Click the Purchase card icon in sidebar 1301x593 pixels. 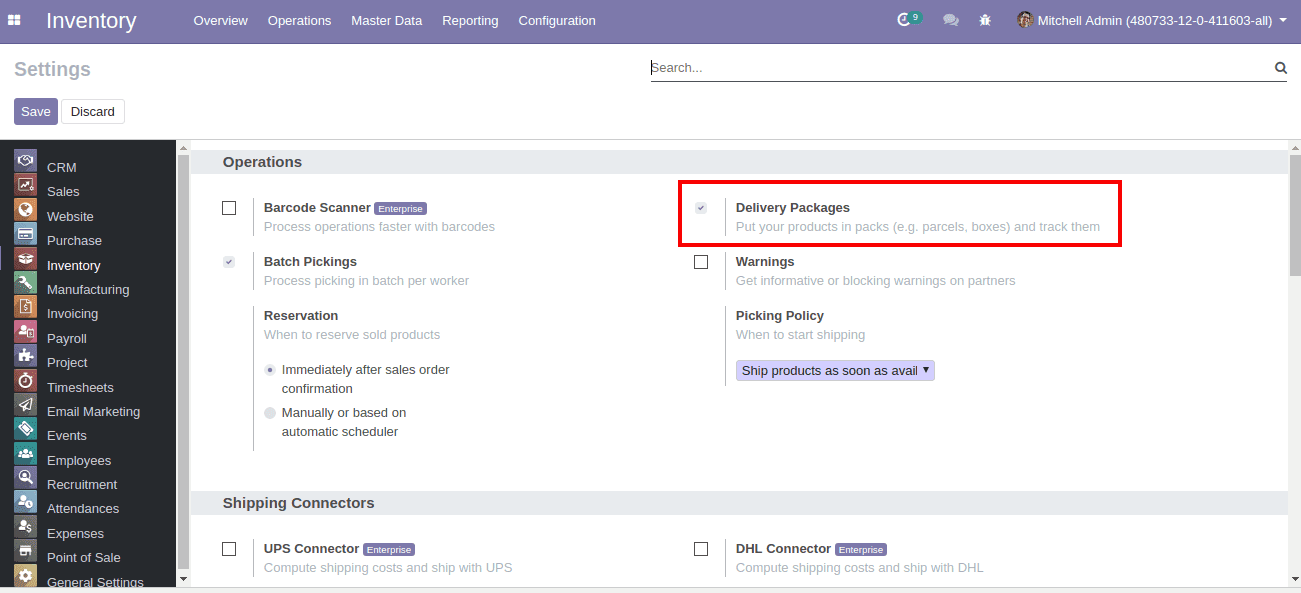[25, 234]
